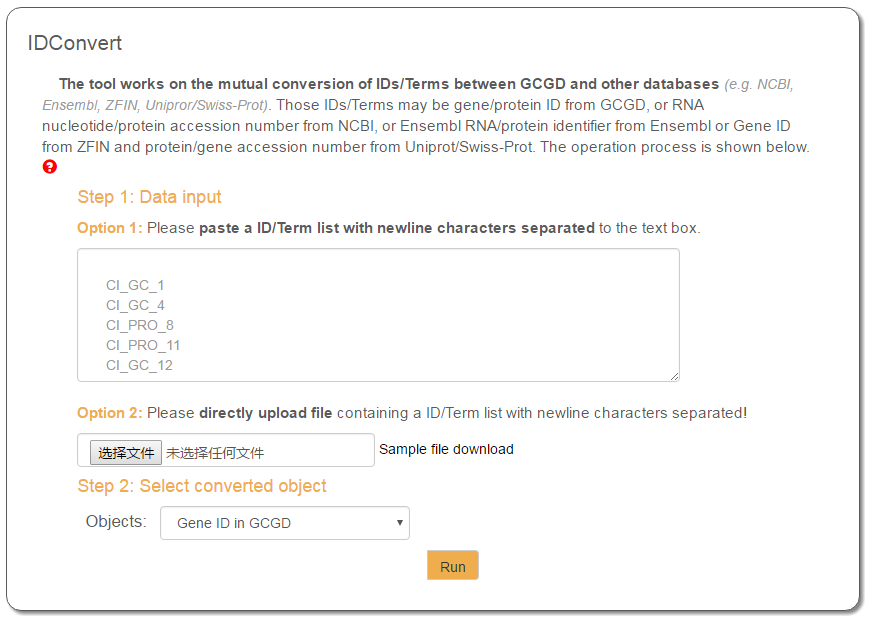Click the IDConvert page heading
Viewport: 870px width, 619px height.
[x=75, y=43]
